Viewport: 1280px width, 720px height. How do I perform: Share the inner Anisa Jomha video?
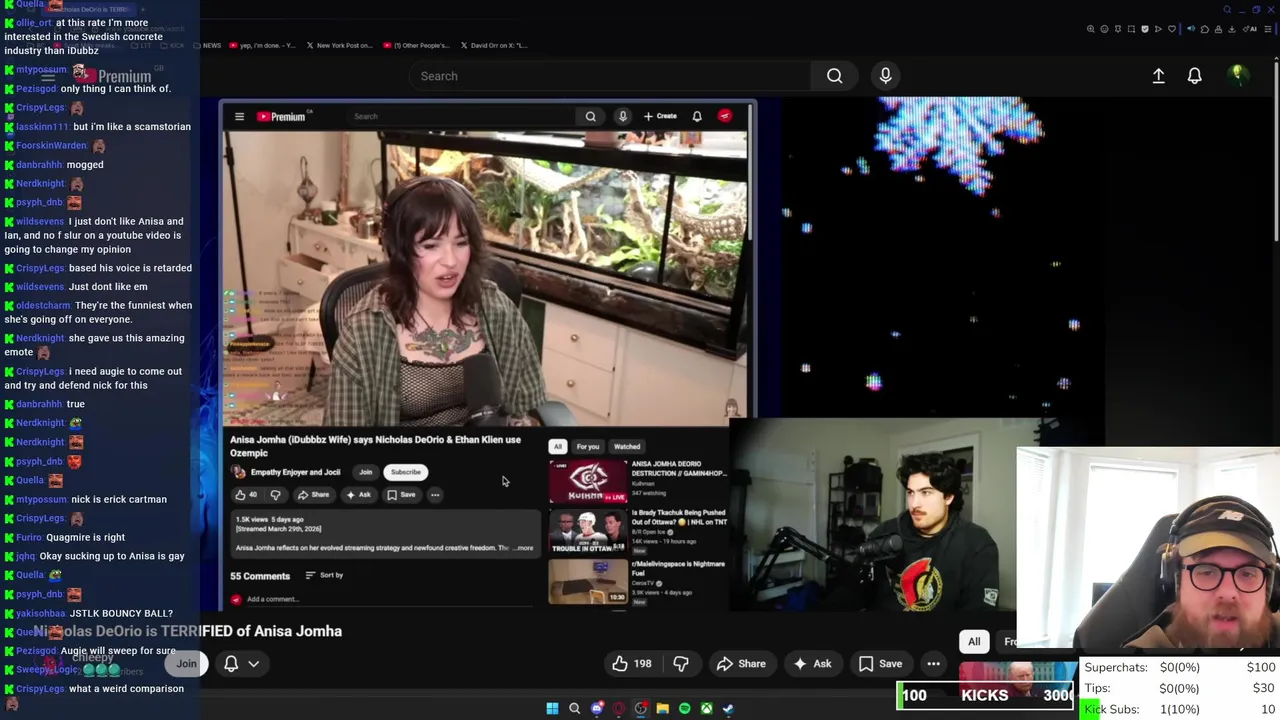pos(313,495)
